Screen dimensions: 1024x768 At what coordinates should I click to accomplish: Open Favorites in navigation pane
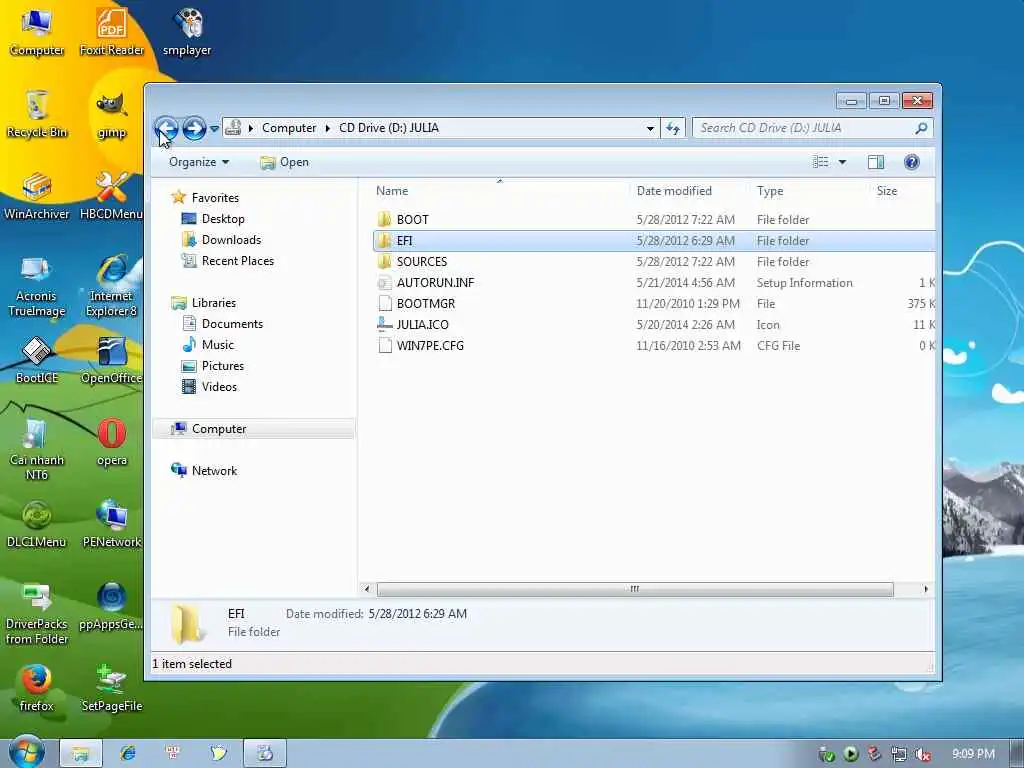[x=215, y=197]
